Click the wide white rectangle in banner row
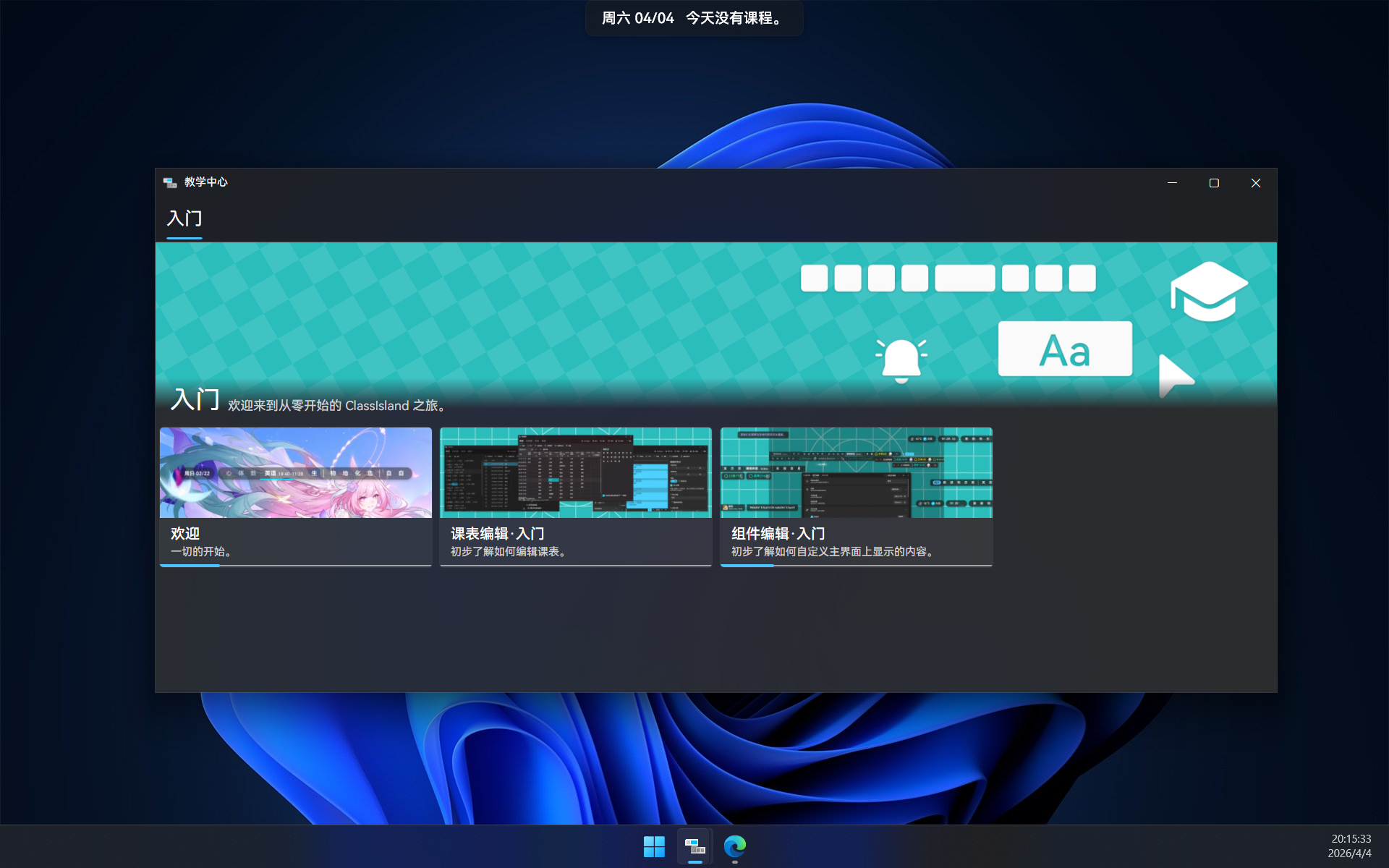The width and height of the screenshot is (1389, 868). tap(964, 278)
